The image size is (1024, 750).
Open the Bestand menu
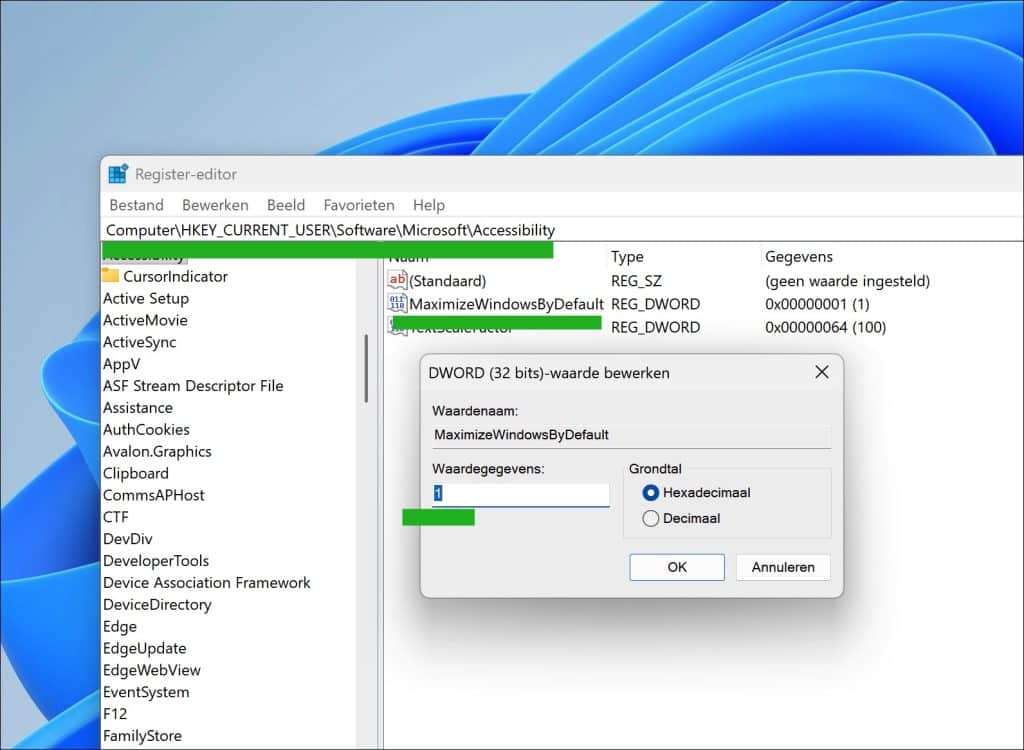point(136,205)
